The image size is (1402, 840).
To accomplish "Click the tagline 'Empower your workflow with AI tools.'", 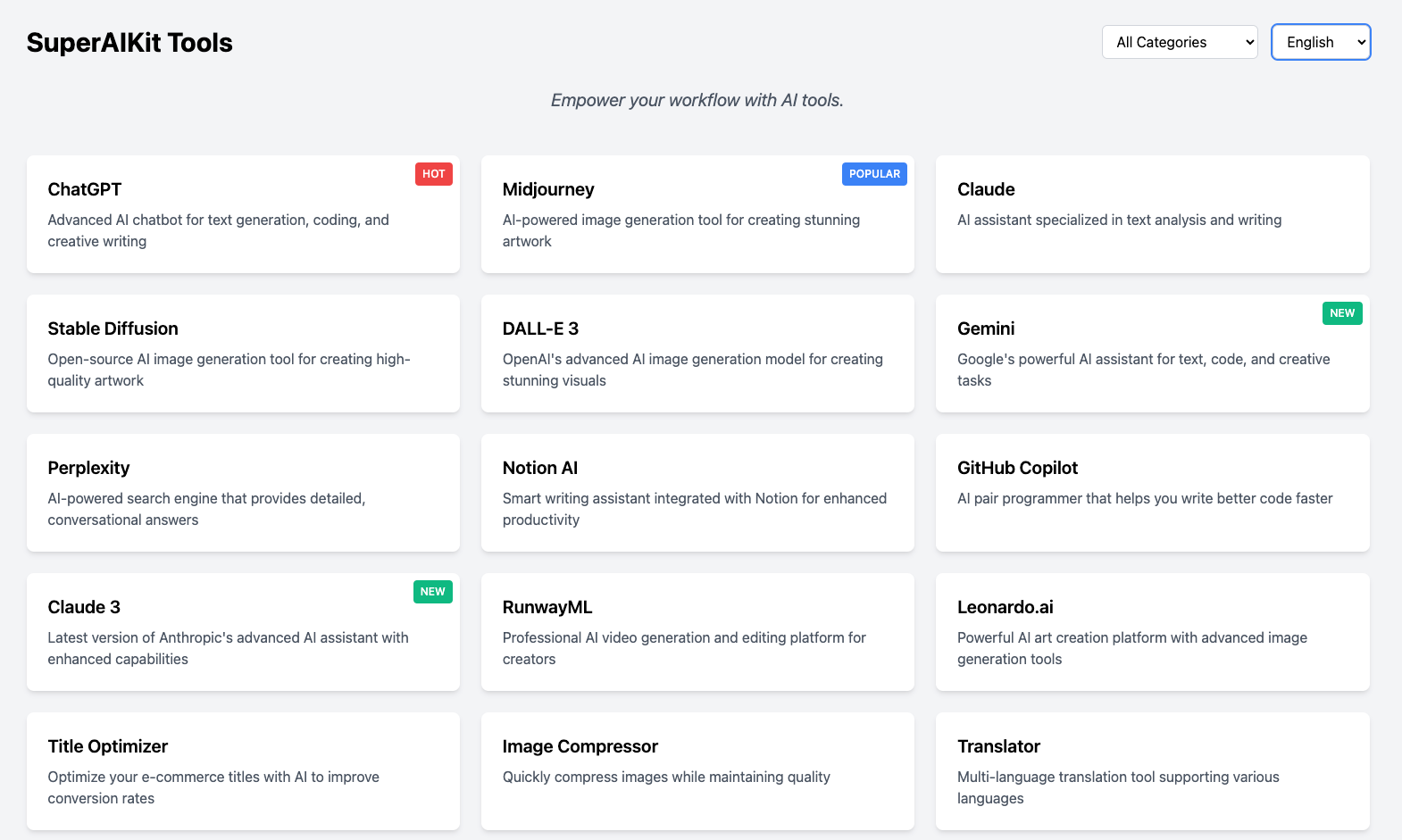I will [697, 100].
